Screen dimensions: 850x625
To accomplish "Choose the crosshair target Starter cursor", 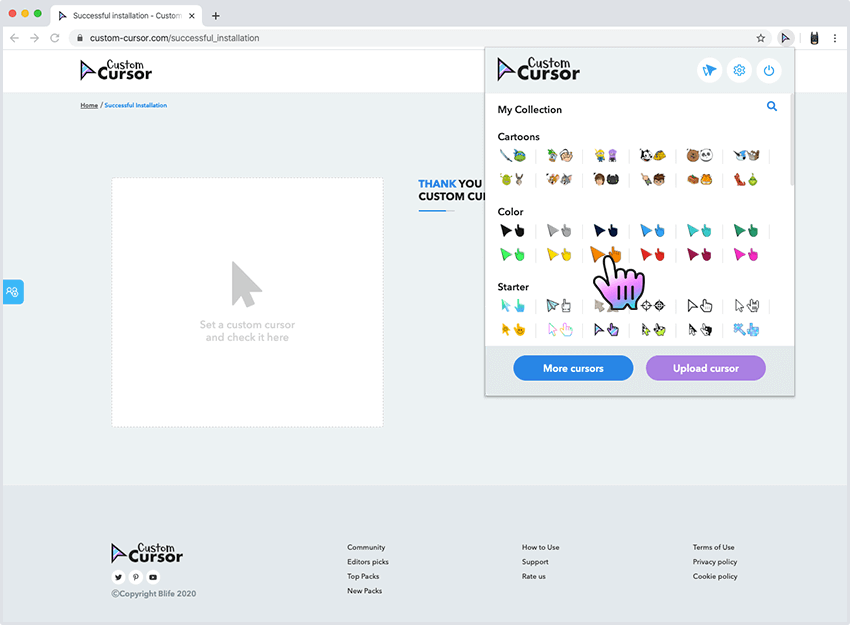I will point(653,306).
